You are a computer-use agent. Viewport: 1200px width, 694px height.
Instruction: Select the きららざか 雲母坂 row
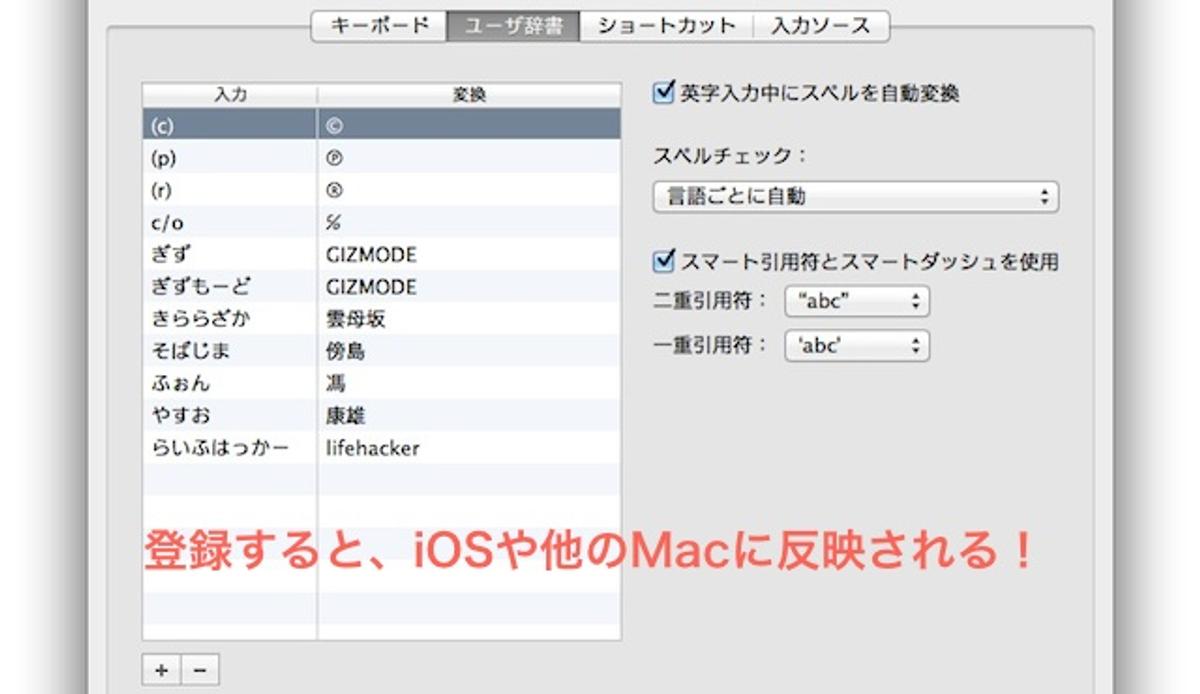[x=381, y=319]
